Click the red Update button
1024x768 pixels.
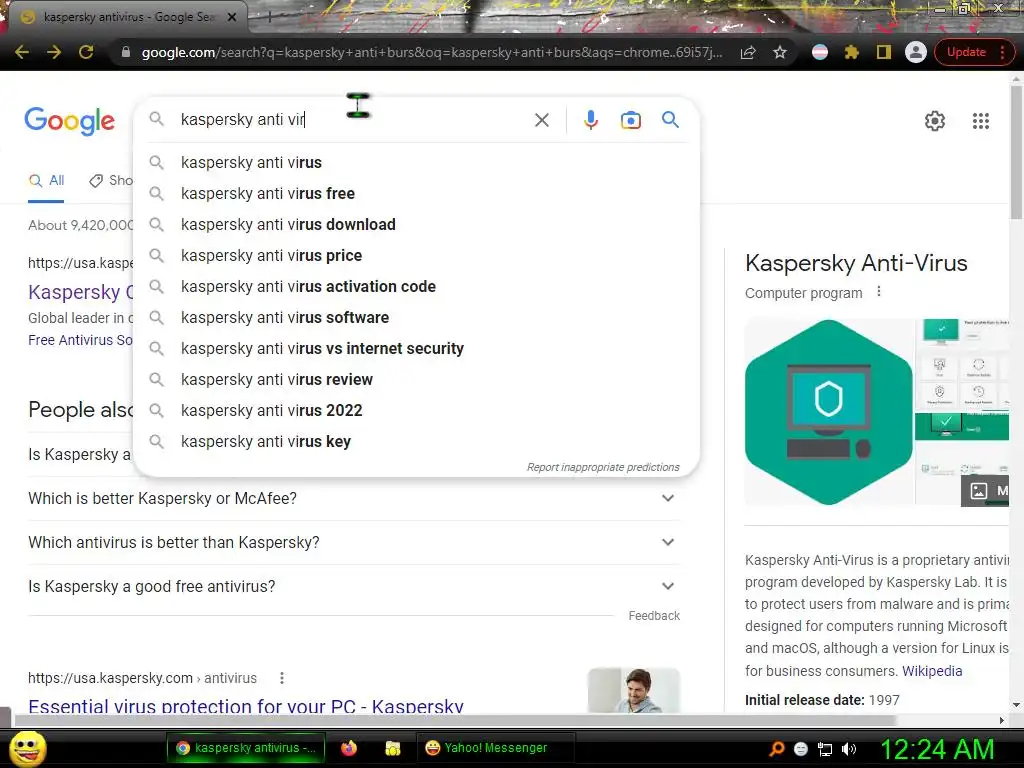(974, 52)
